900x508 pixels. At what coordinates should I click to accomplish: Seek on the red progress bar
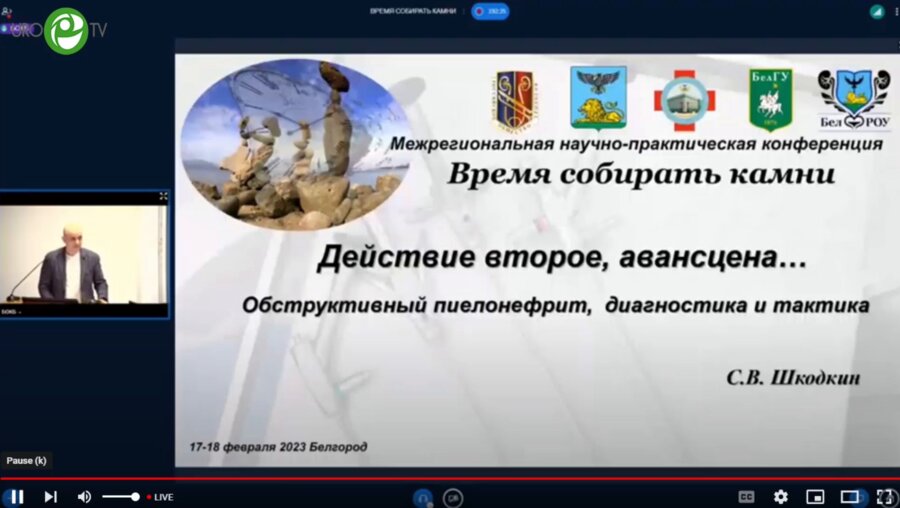coord(450,478)
